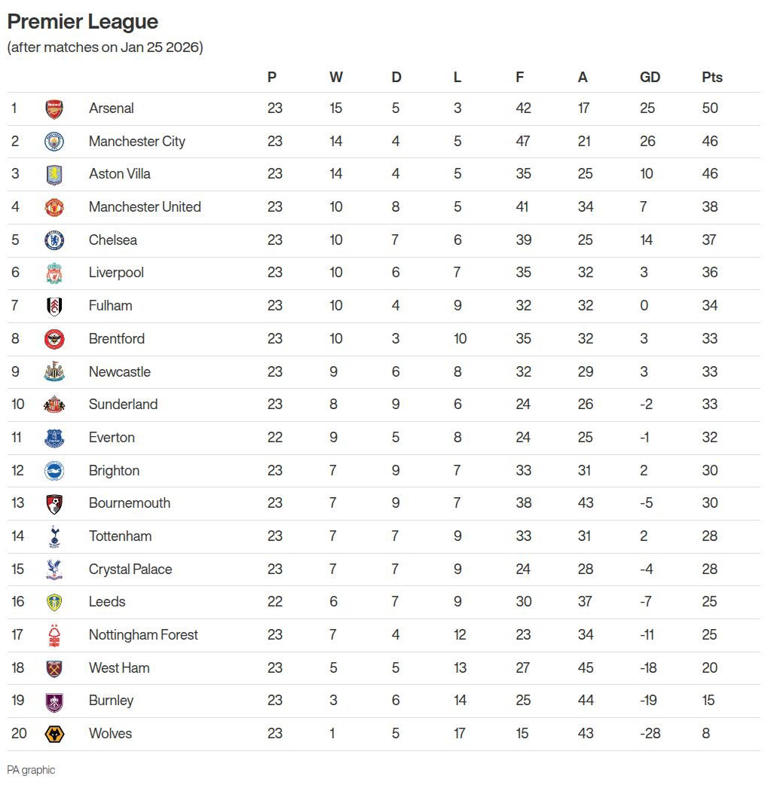The image size is (768, 785).
Task: Click the Chelsea club badge
Action: 54,240
